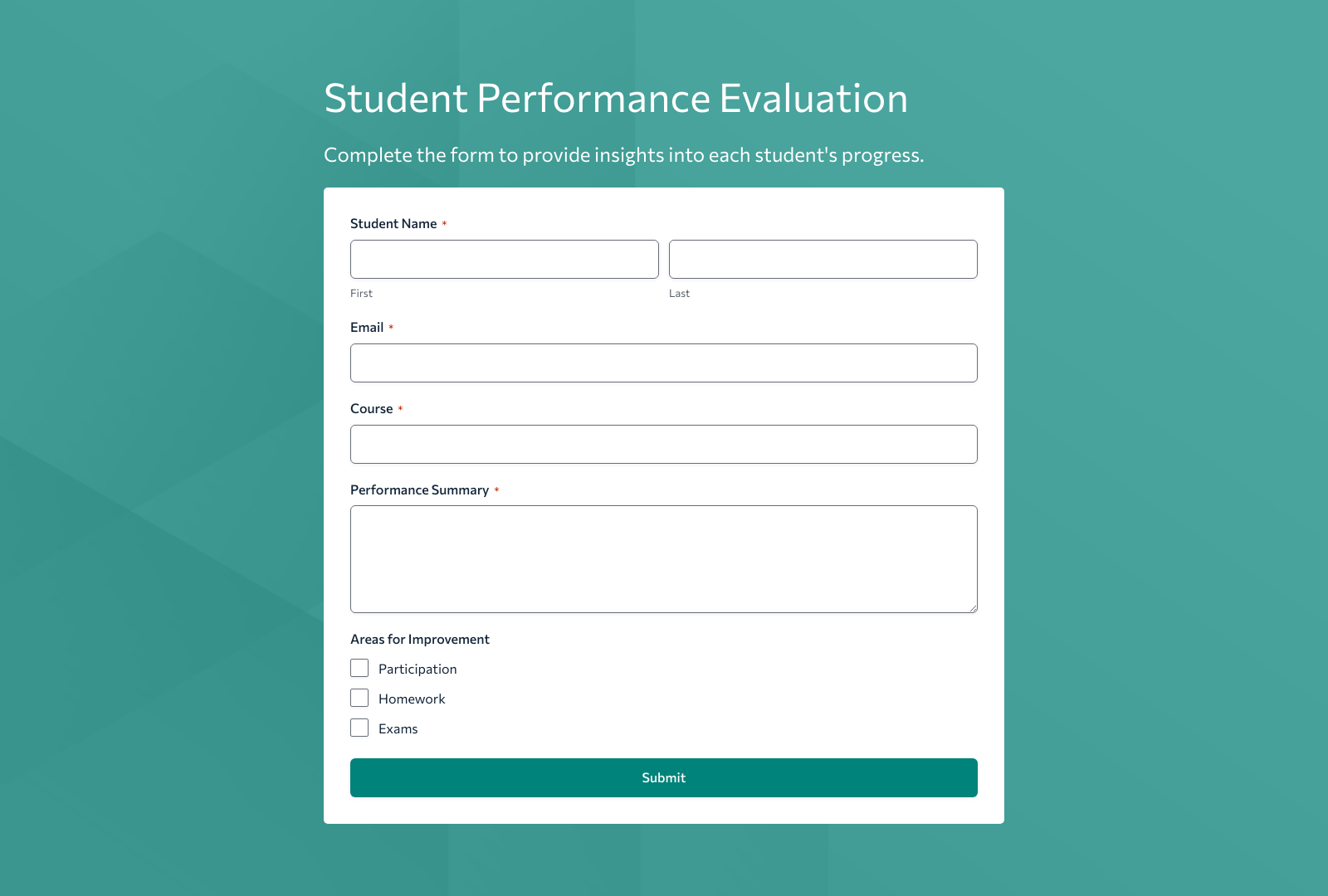Click inside the Course text field
The image size is (1328, 896).
663,444
